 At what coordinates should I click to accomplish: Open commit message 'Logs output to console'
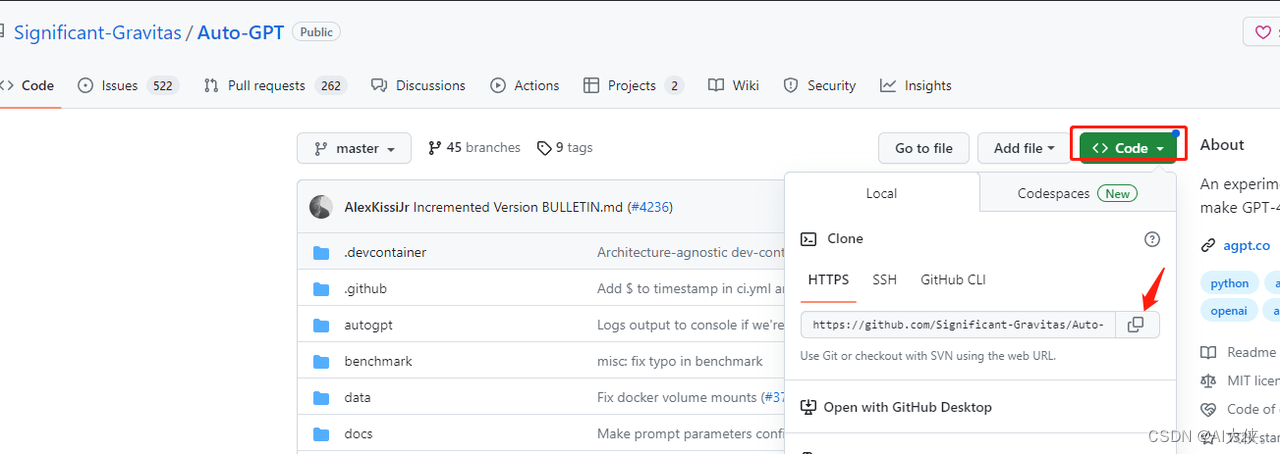pos(690,325)
